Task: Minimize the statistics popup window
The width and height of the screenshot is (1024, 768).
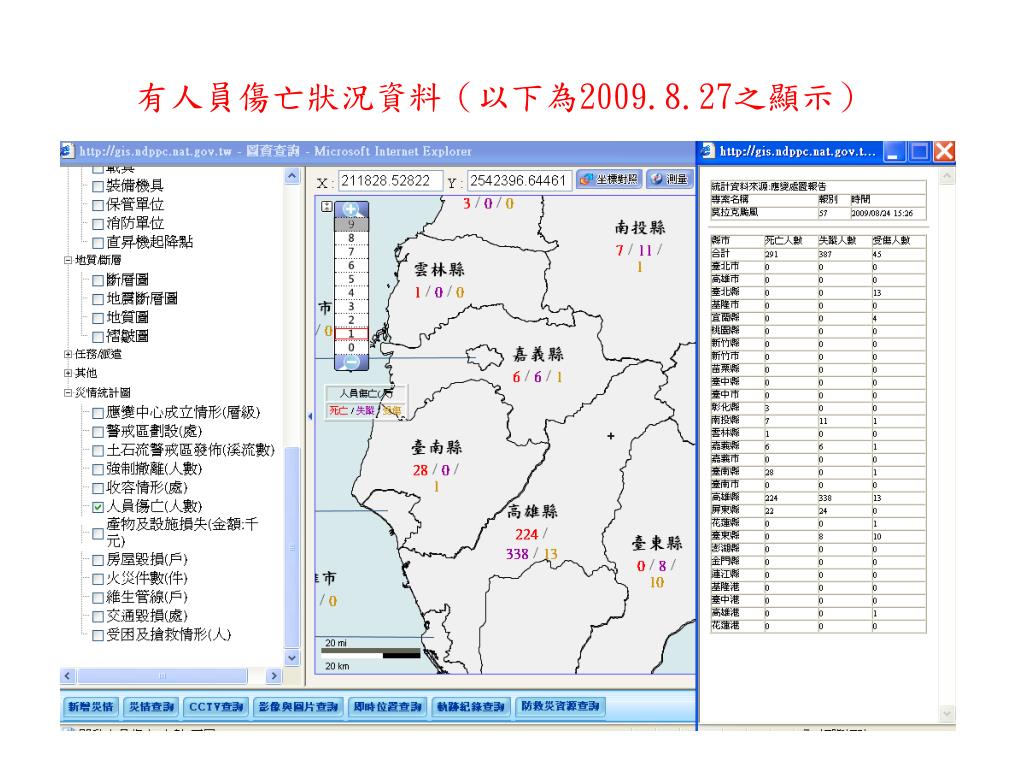Action: 894,152
